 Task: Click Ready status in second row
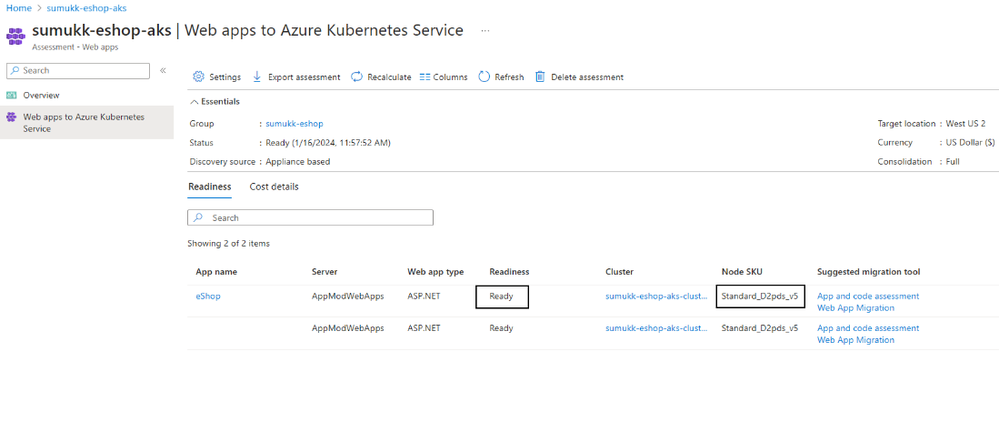[501, 328]
